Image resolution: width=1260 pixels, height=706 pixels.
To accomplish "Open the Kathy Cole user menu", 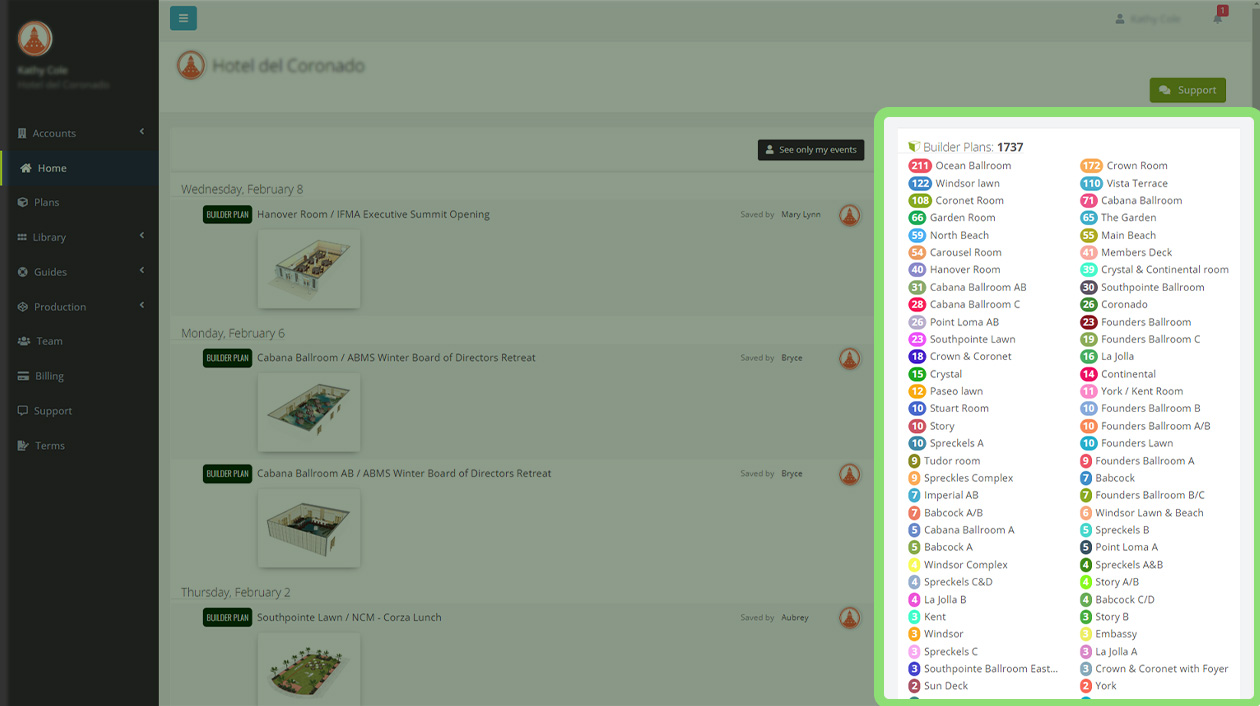I will tap(1148, 19).
